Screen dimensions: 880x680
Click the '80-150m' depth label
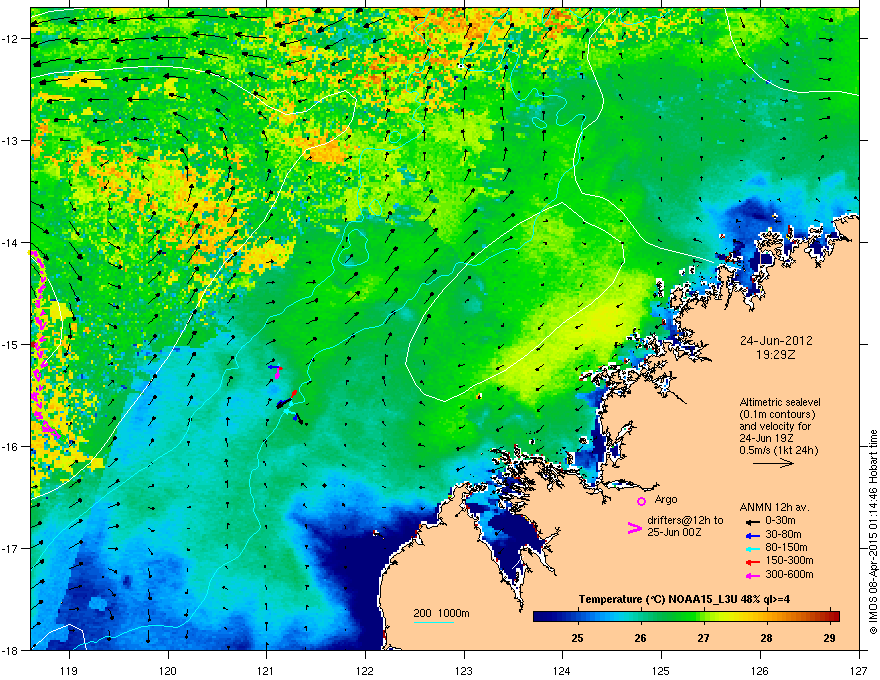point(786,548)
